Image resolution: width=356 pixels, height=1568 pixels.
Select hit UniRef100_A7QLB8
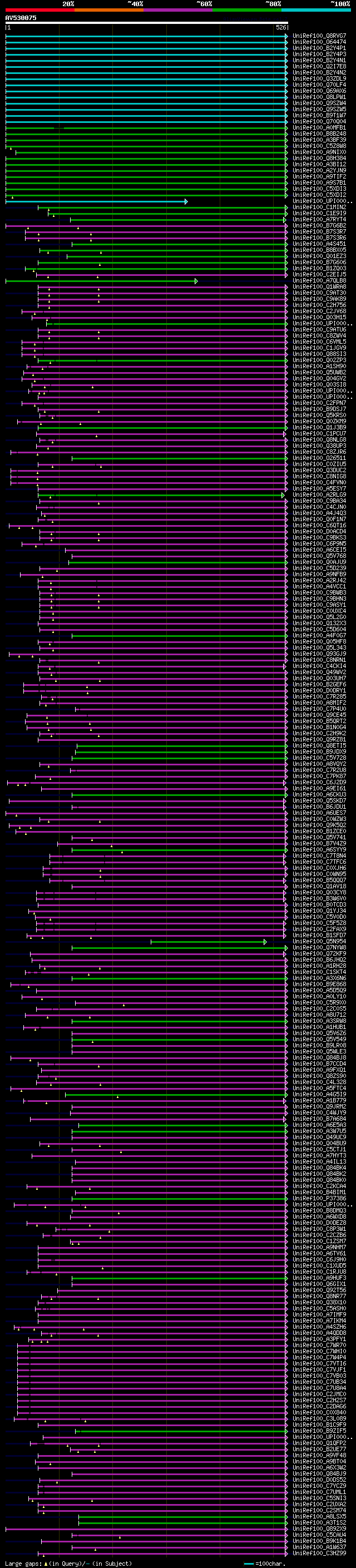click(319, 280)
